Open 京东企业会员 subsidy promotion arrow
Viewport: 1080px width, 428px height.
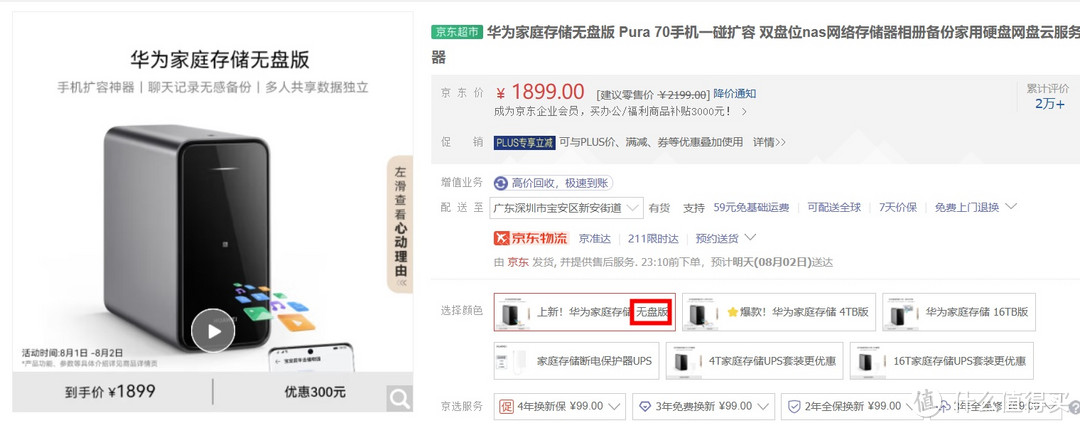(745, 111)
